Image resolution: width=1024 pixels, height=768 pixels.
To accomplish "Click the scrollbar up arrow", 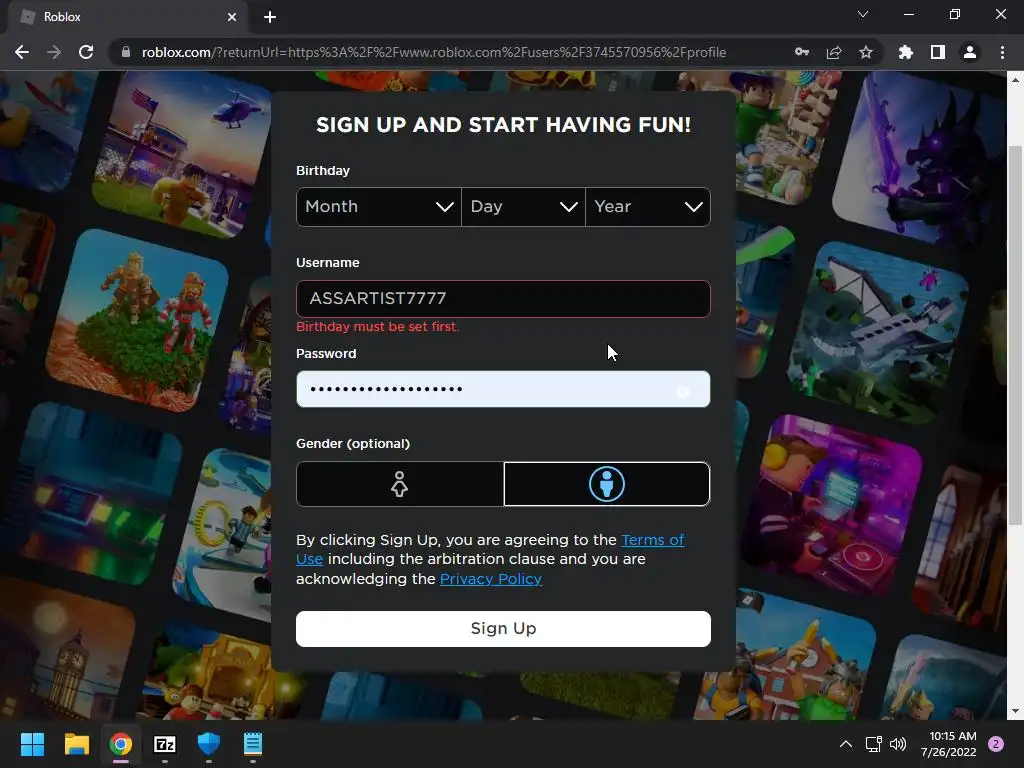I will point(1015,80).
